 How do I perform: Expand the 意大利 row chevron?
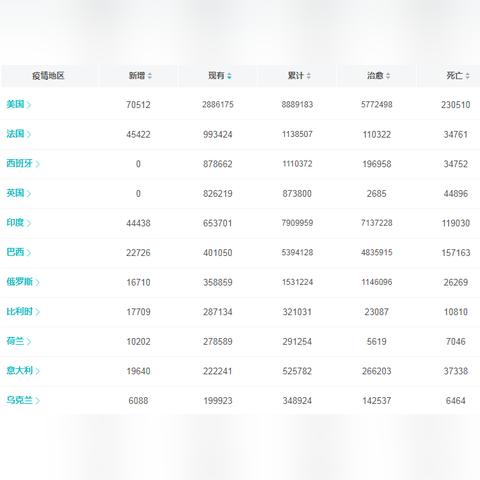point(38,371)
